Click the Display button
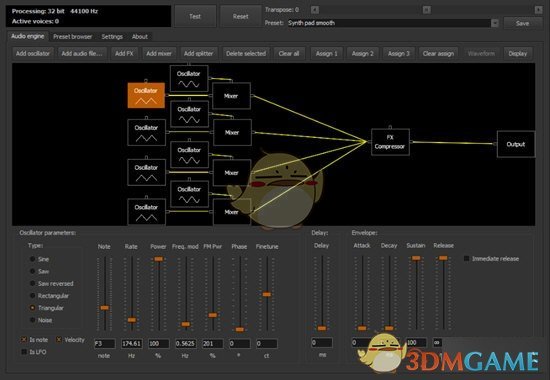Viewport: 550px width, 380px height. coord(518,53)
